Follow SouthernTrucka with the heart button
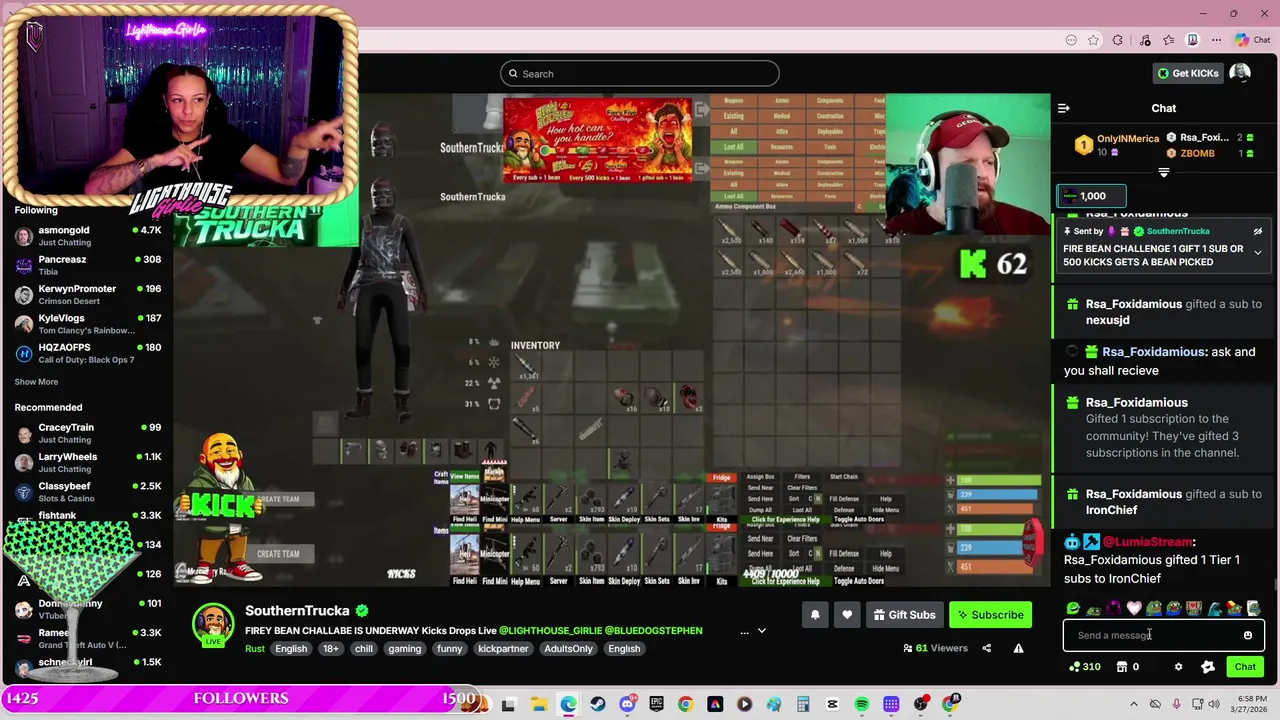 point(847,615)
